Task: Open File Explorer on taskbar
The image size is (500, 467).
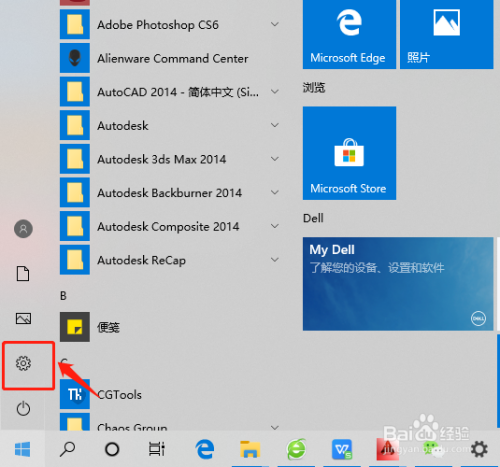Action: pos(250,449)
